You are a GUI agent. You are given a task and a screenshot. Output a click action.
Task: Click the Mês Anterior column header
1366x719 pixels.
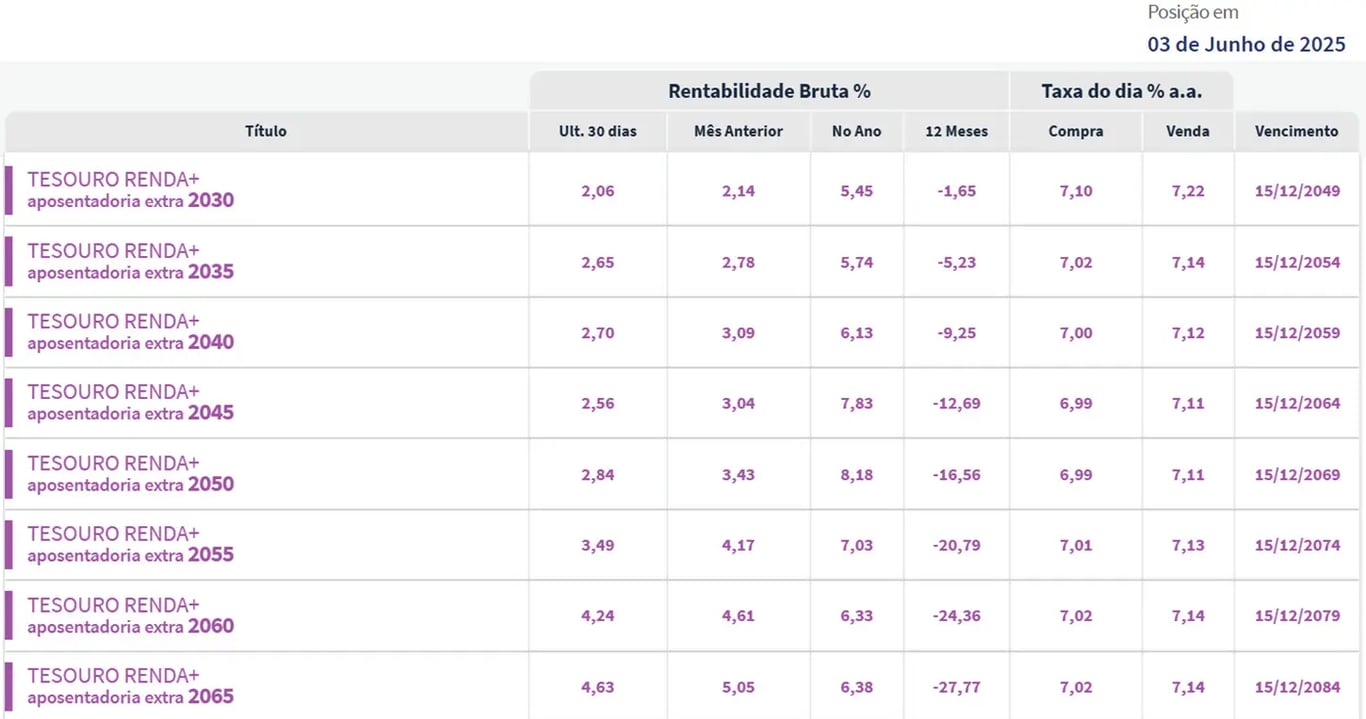click(x=738, y=131)
